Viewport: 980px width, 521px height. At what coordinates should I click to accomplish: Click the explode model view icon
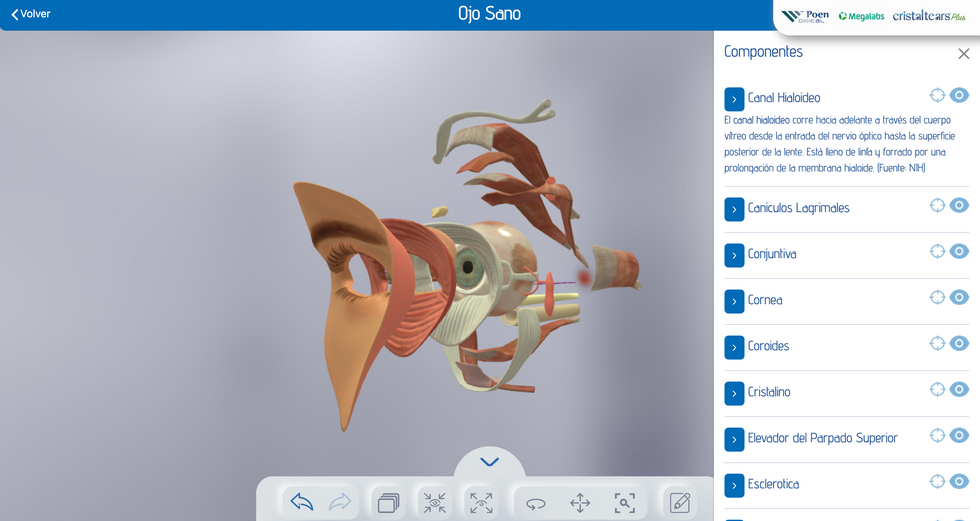(481, 502)
